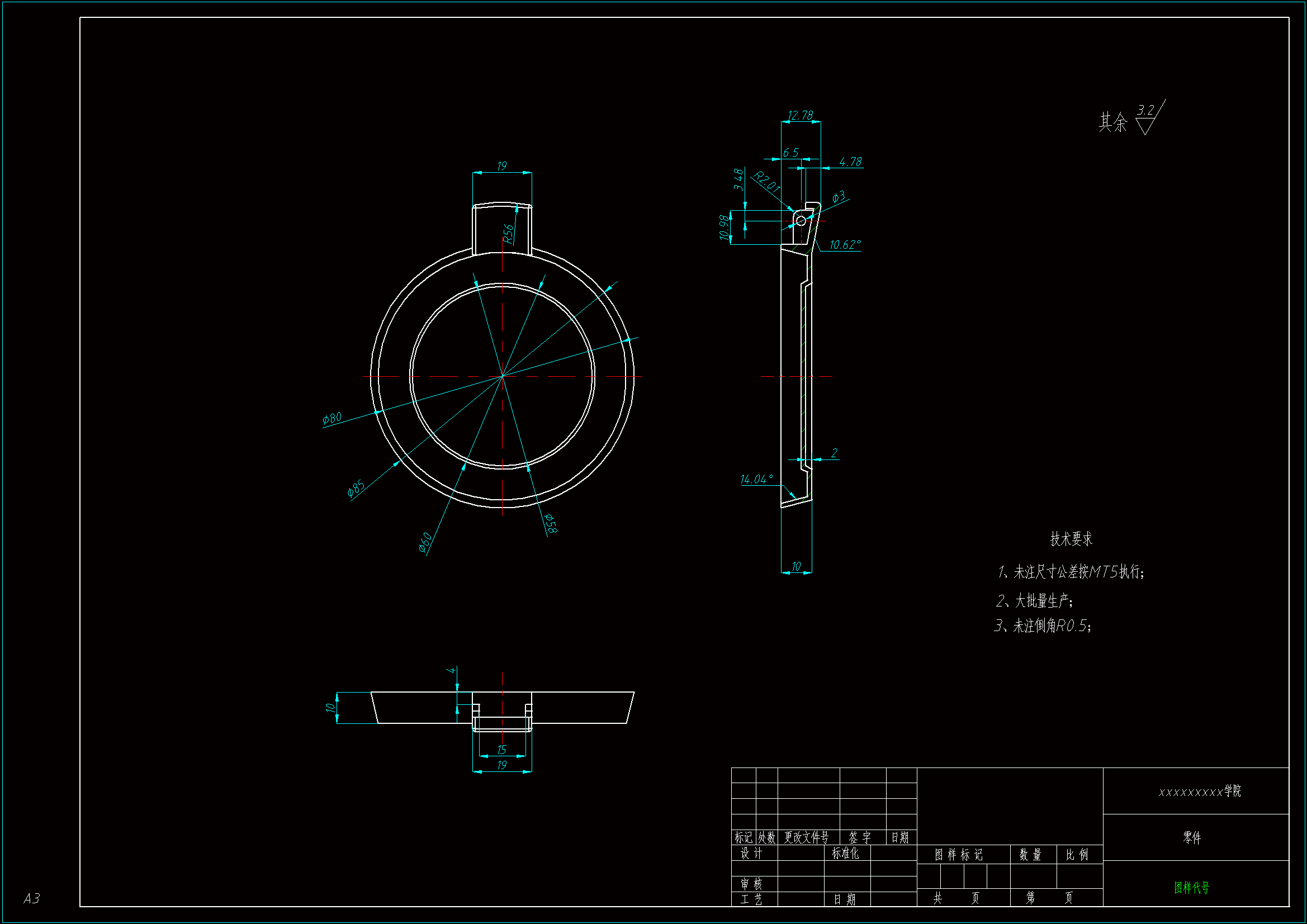The image size is (1307, 924).
Task: Select the xxxxxxxxx学院 title block cell
Action: tap(1200, 792)
